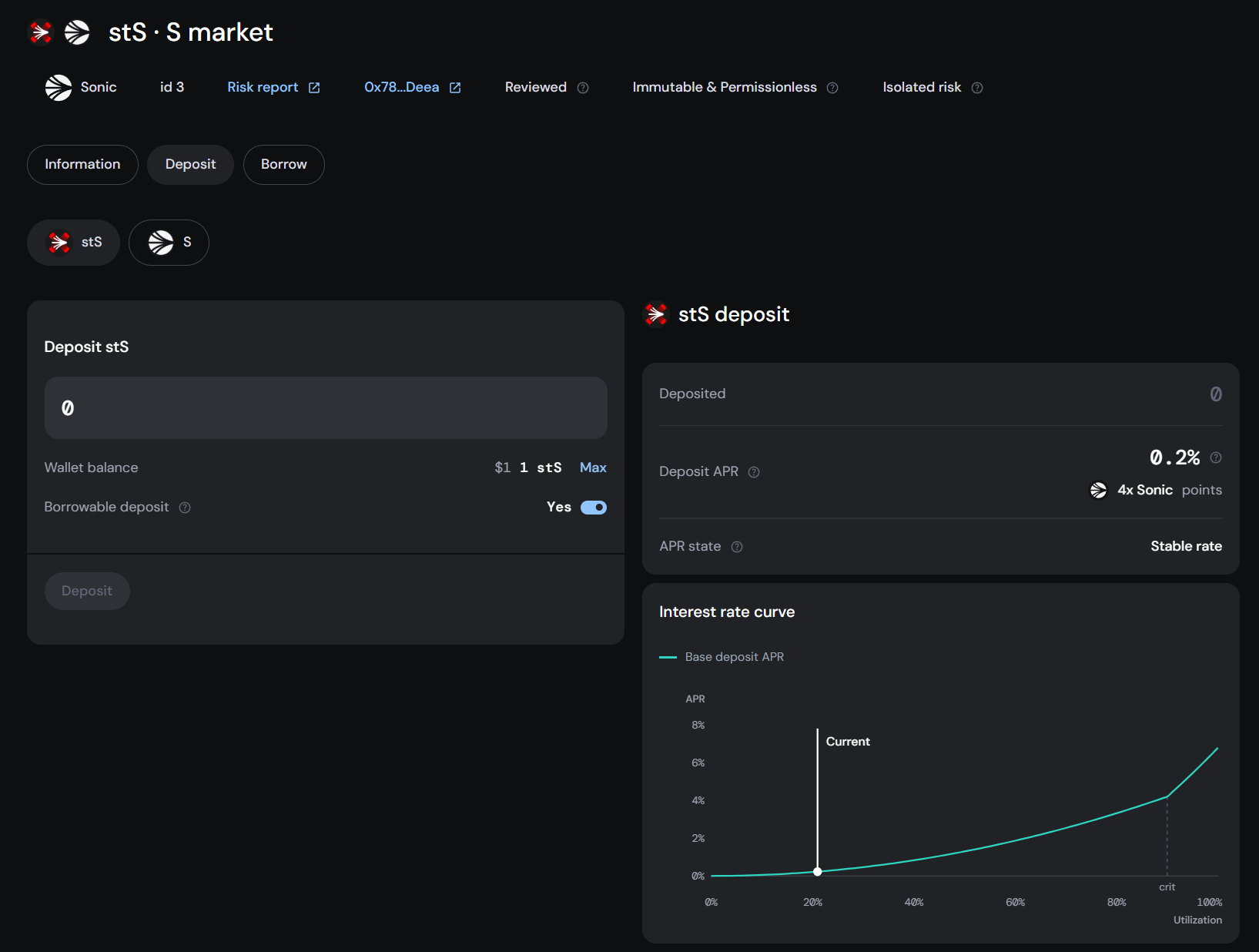Screen dimensions: 1259x952
Task: Click the Sonic icon next to 4x points
Action: (x=1098, y=490)
